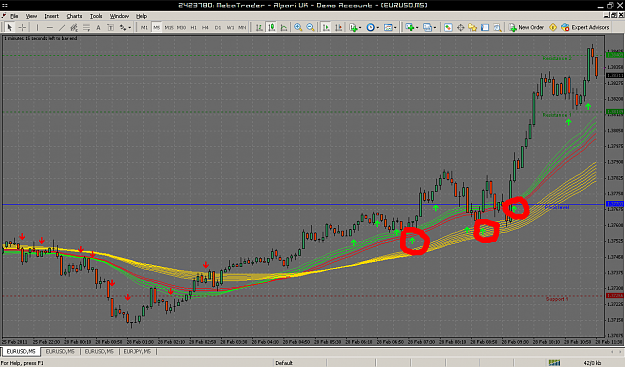The image size is (625, 367).
Task: Open the Market Watch window
Action: tap(448, 27)
